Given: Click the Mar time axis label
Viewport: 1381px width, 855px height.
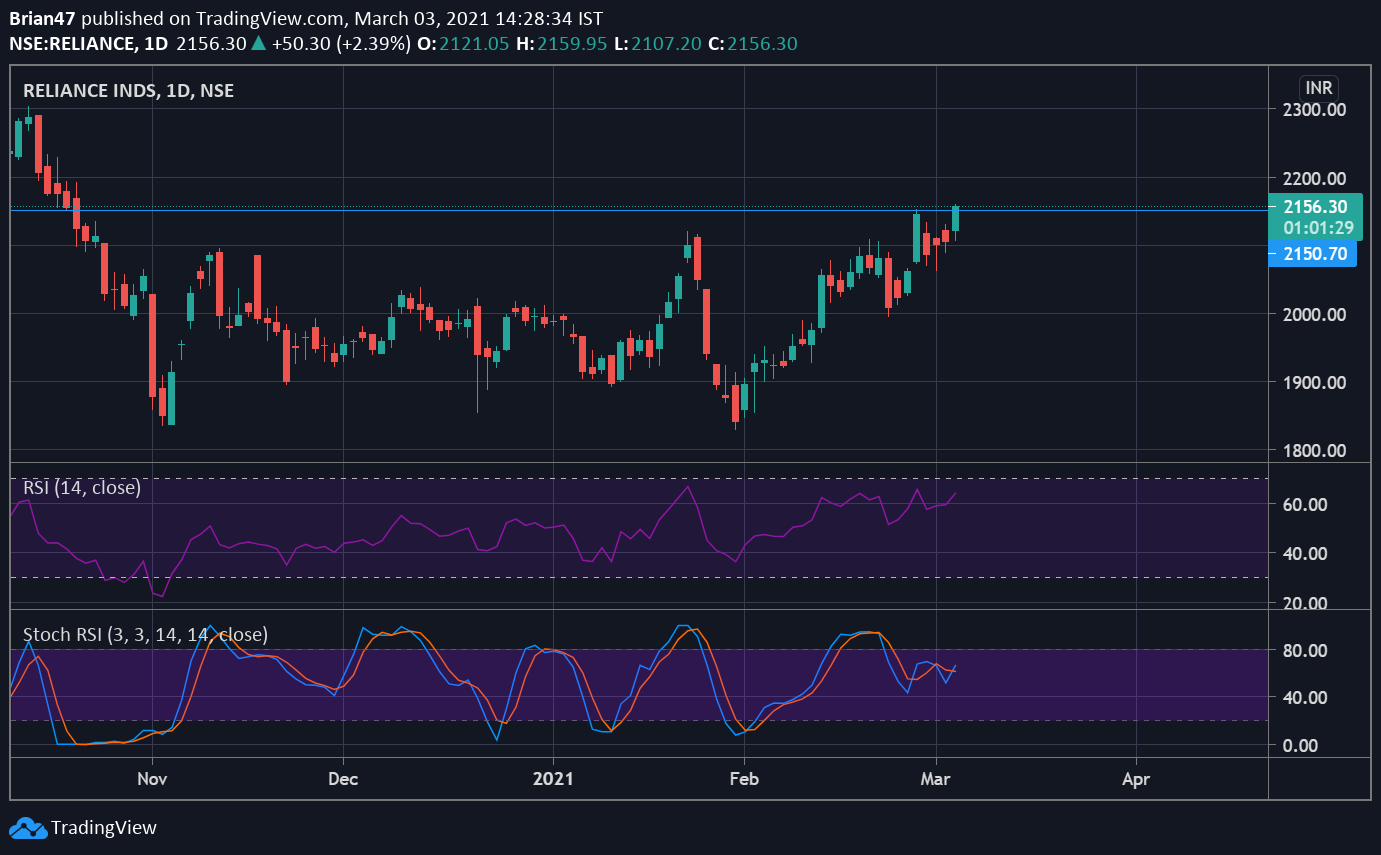Looking at the screenshot, I should tap(936, 777).
